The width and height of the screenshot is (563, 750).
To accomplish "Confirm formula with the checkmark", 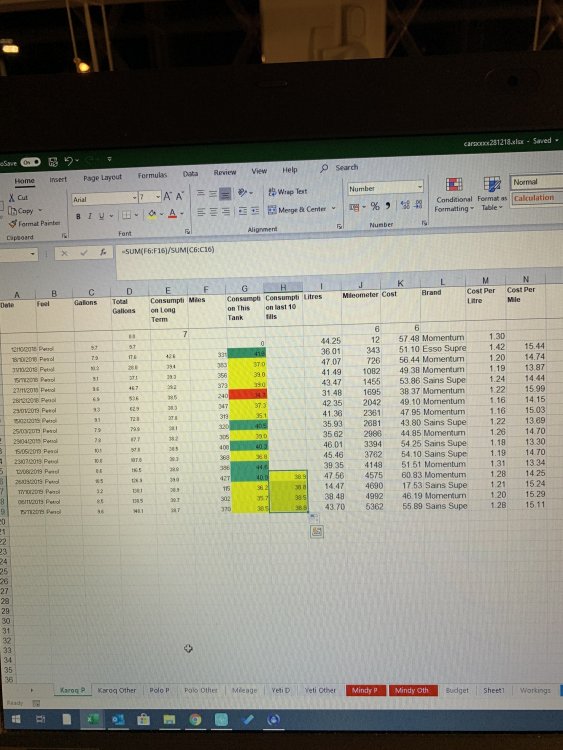I will (x=84, y=253).
